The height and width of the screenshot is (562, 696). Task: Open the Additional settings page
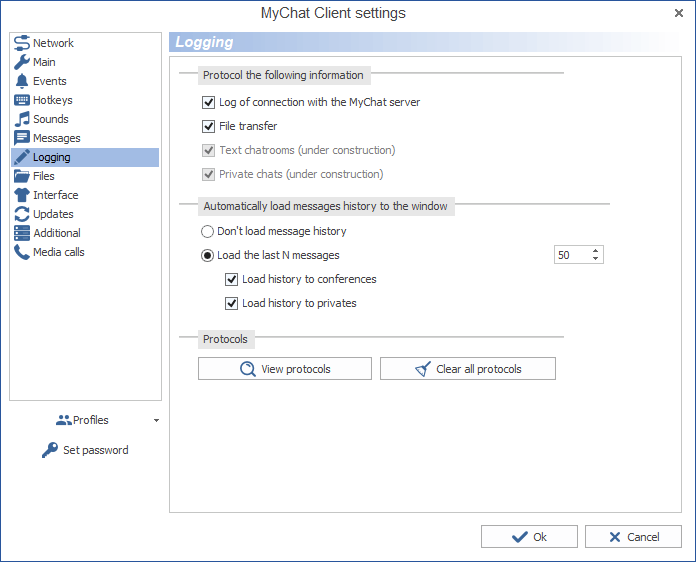[56, 233]
